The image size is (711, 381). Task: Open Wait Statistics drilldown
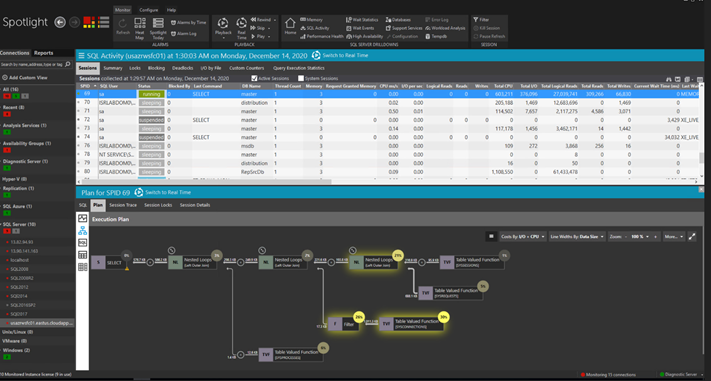[x=362, y=20]
